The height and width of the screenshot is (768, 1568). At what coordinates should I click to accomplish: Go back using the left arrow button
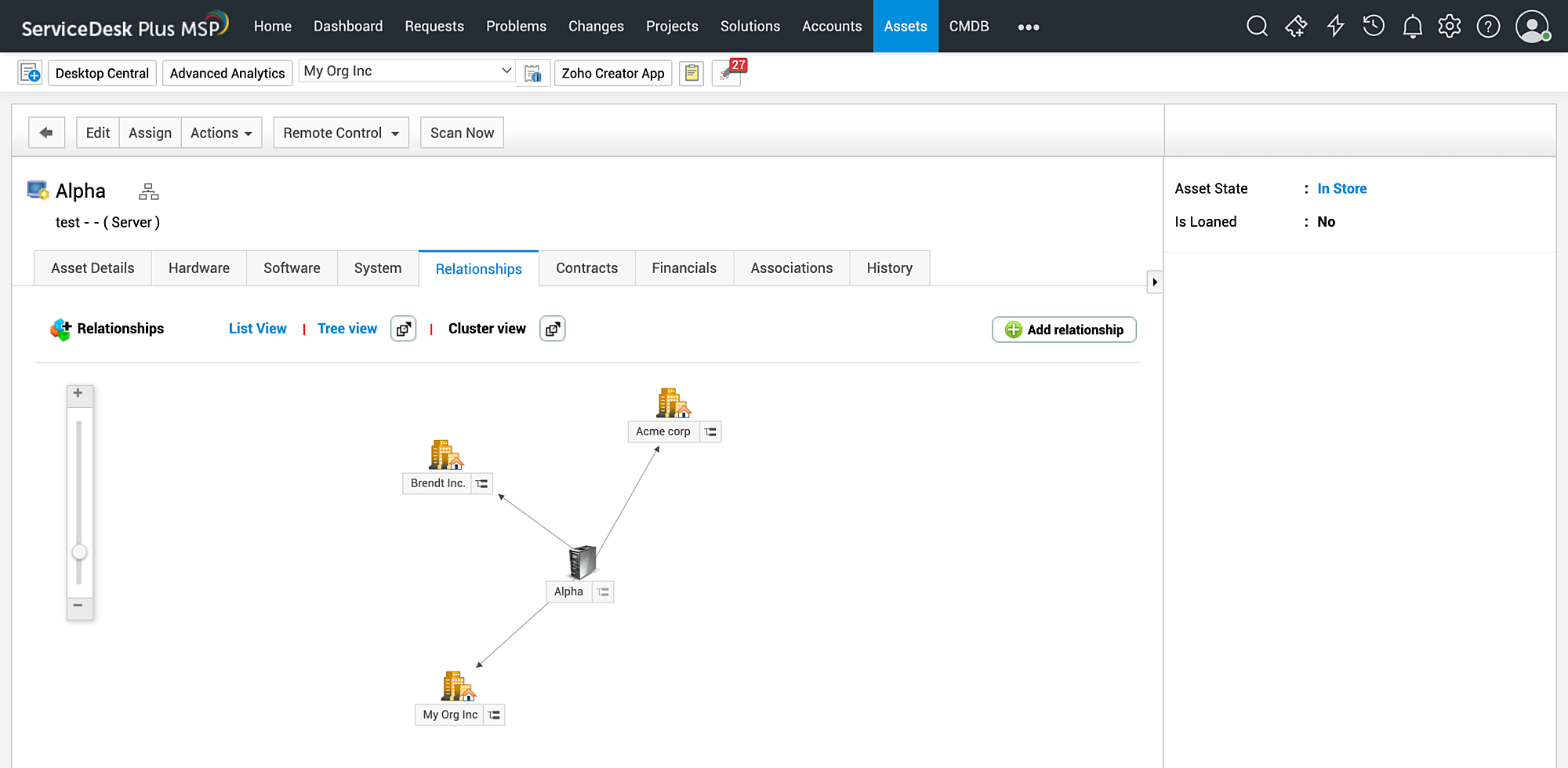(46, 133)
